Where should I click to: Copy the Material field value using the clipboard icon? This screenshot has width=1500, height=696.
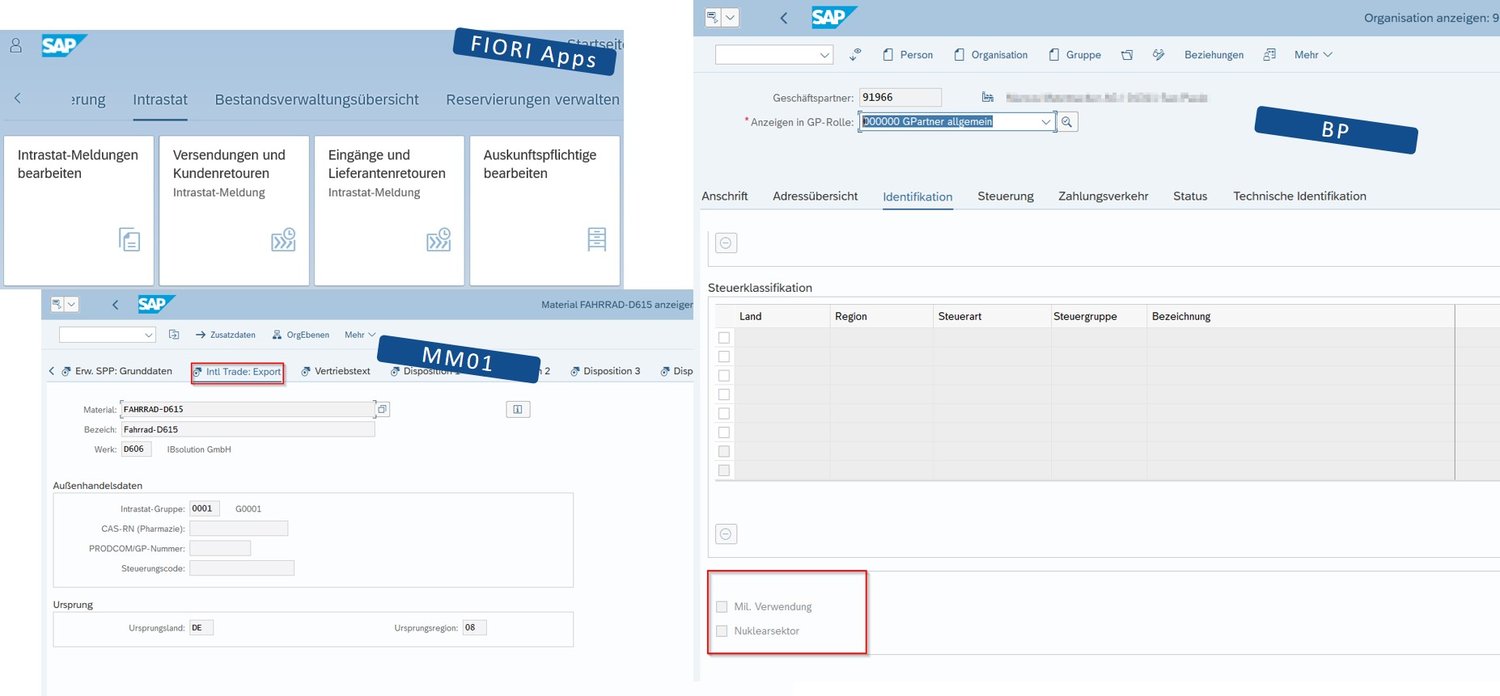[382, 409]
